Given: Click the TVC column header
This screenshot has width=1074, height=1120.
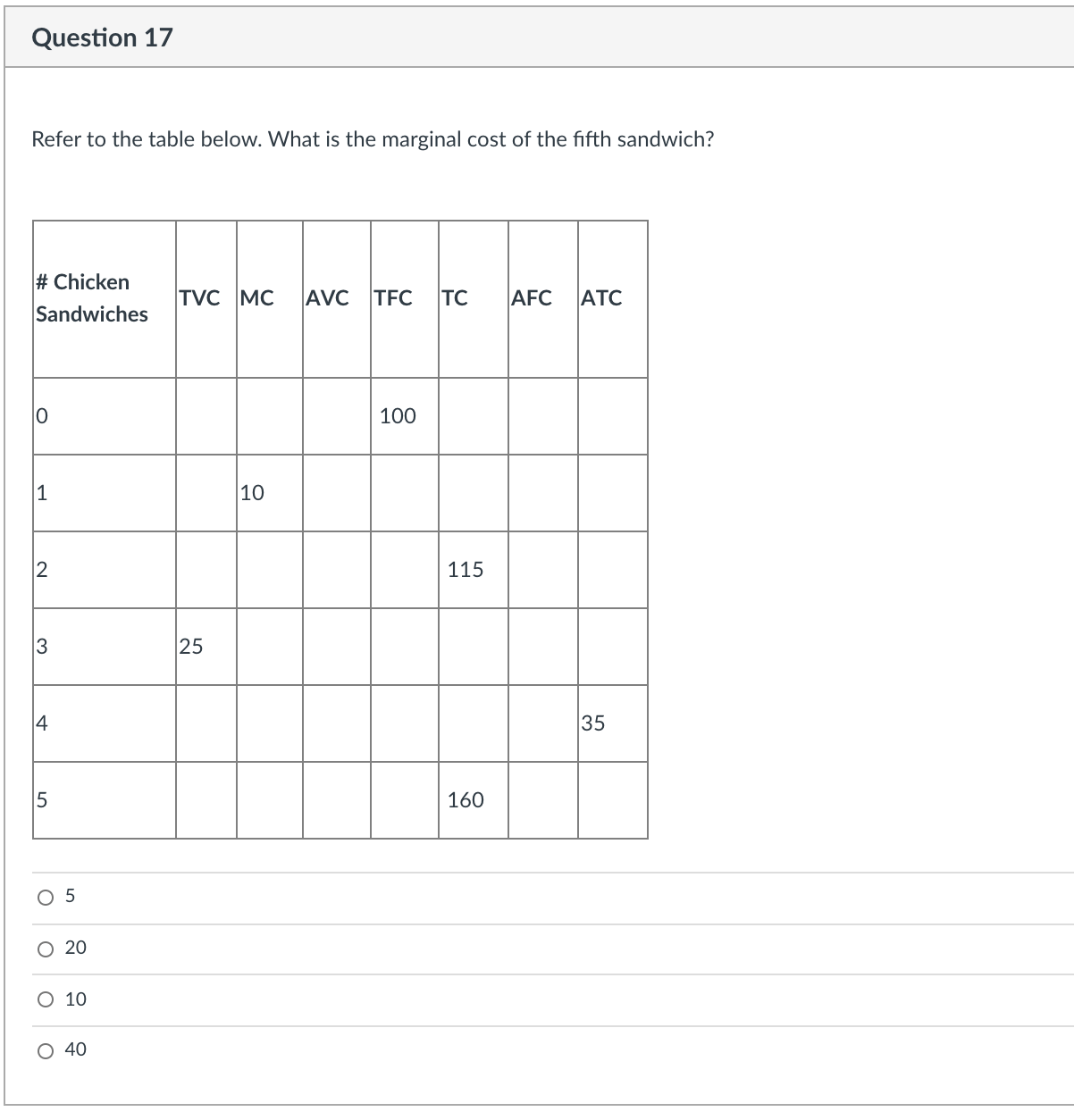Looking at the screenshot, I should 200,298.
